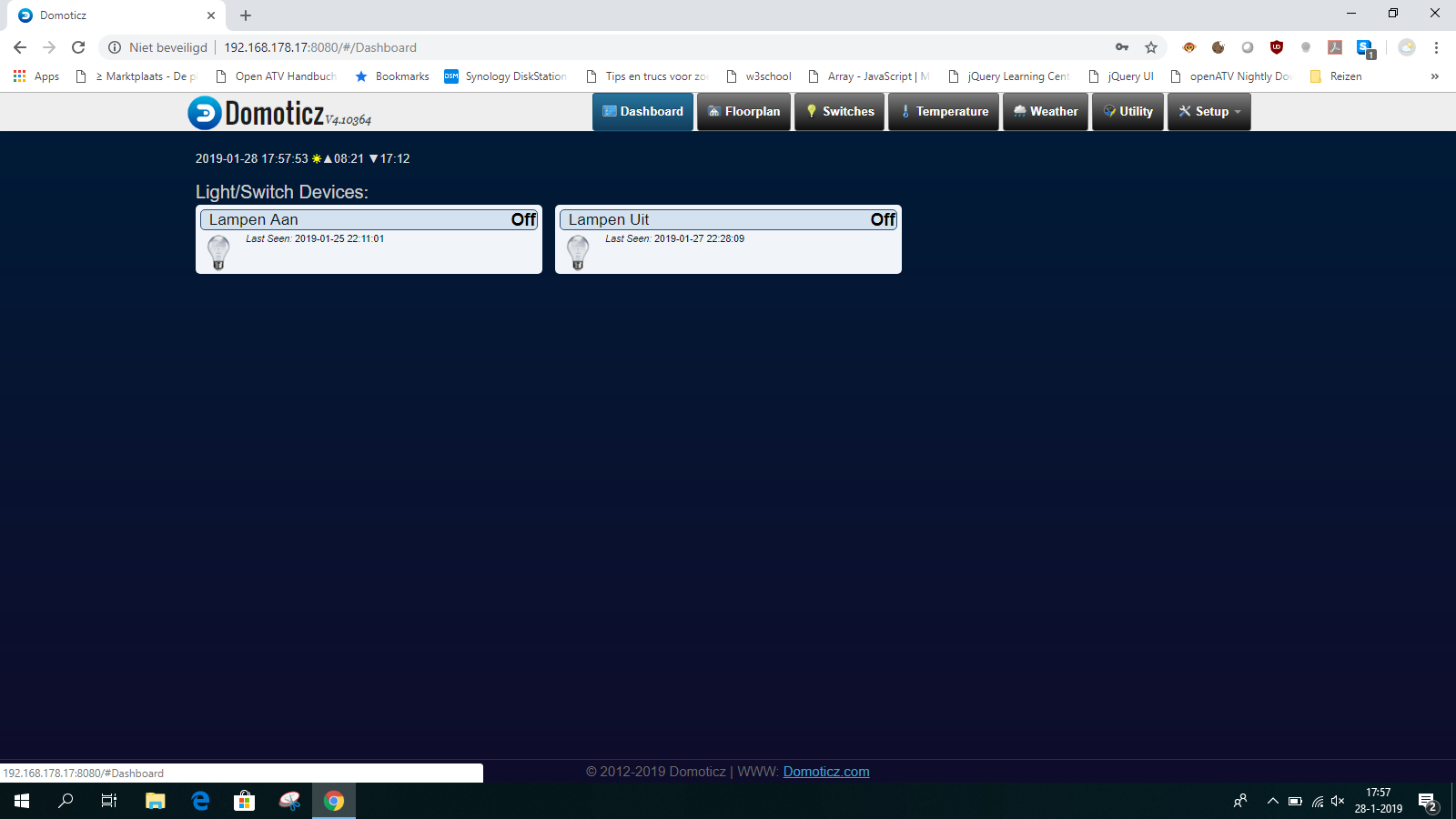The width and height of the screenshot is (1456, 819).
Task: Show more bookmarks chevron
Action: click(1435, 76)
